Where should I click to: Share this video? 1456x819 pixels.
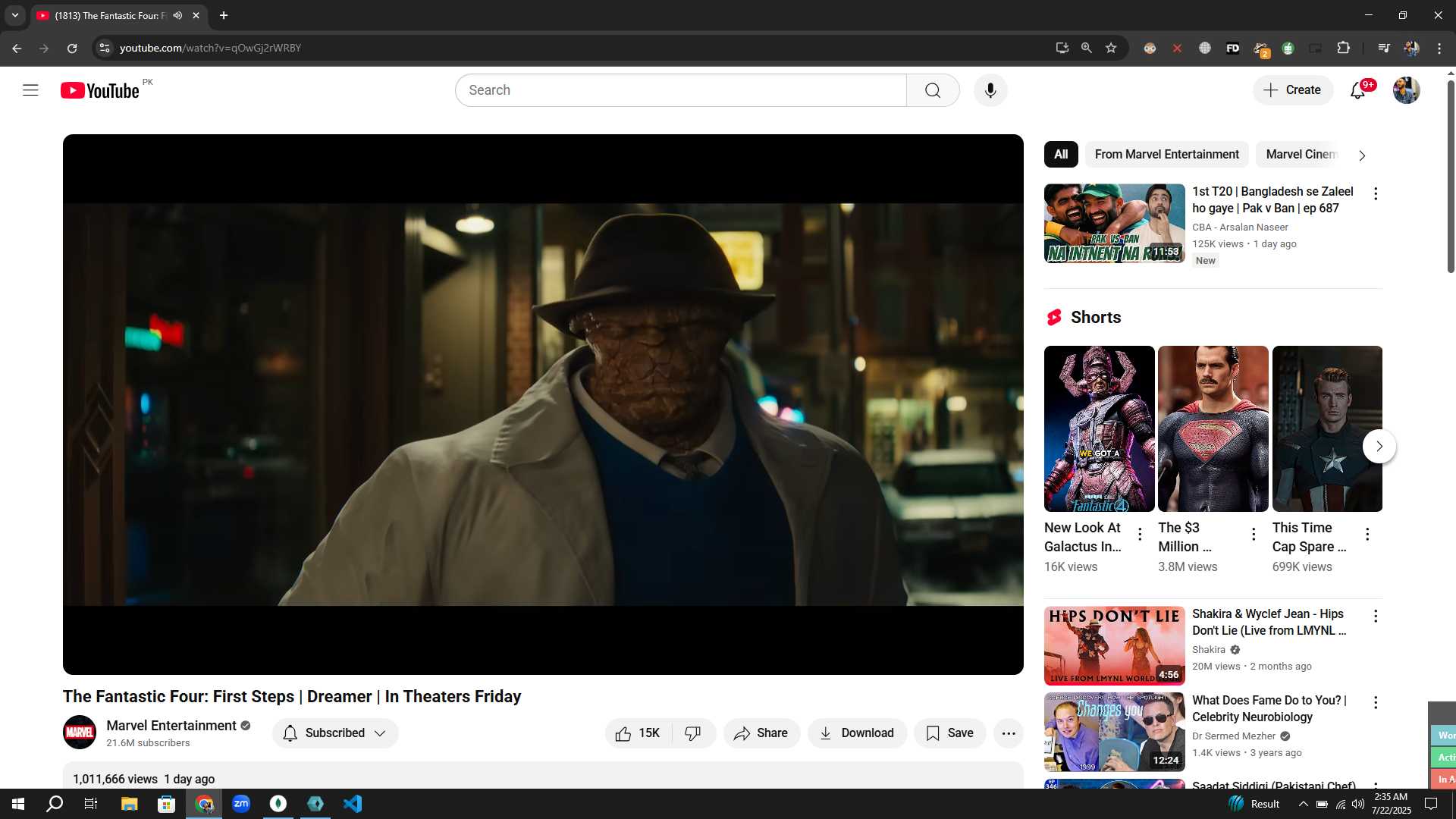click(761, 733)
